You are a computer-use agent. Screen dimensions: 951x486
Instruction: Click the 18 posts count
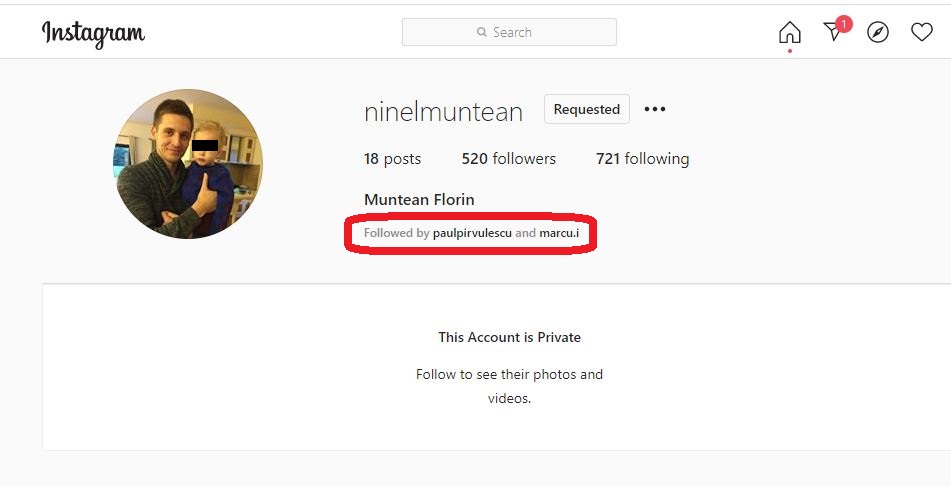(x=392, y=159)
